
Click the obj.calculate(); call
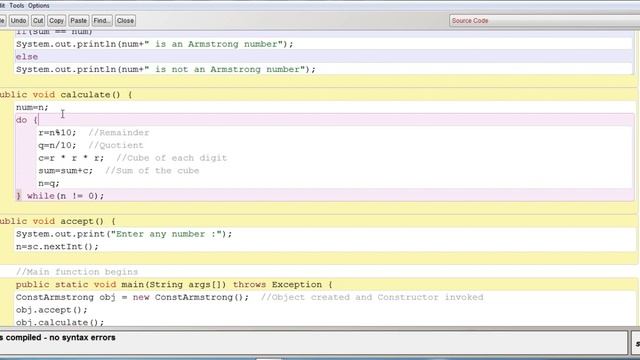pyautogui.click(x=60, y=322)
